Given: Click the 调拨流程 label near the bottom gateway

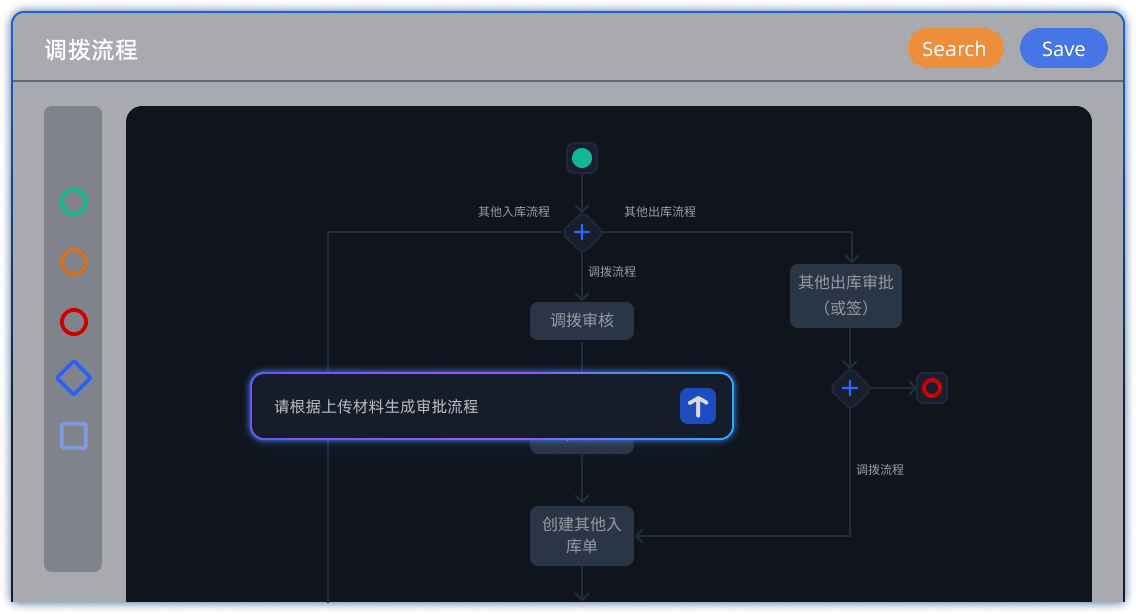Looking at the screenshot, I should point(879,469).
